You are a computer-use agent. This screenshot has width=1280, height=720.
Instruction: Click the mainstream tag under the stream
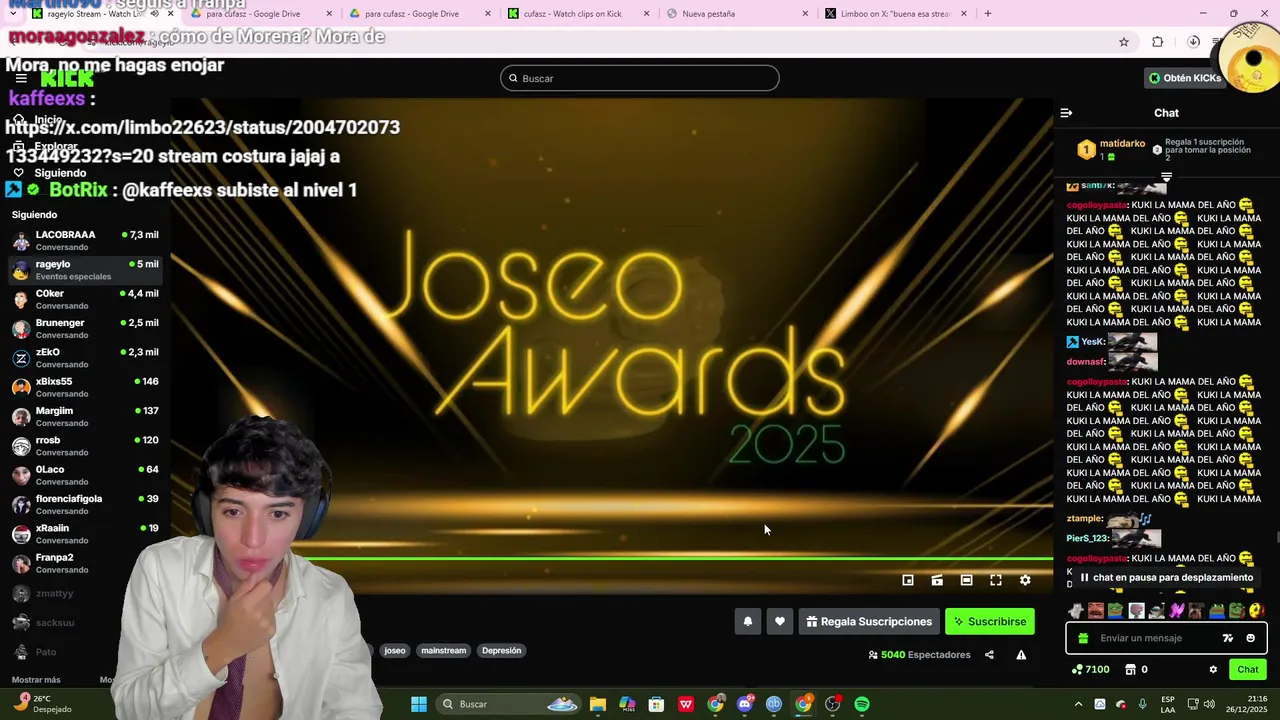click(443, 651)
